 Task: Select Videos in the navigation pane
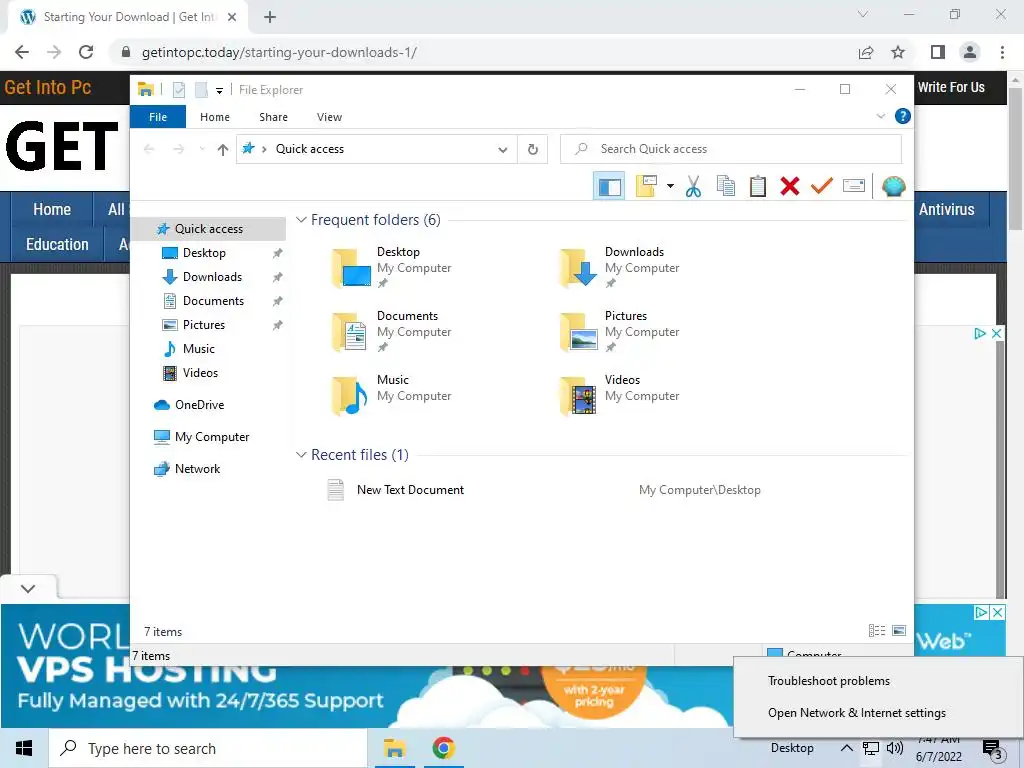pyautogui.click(x=200, y=373)
